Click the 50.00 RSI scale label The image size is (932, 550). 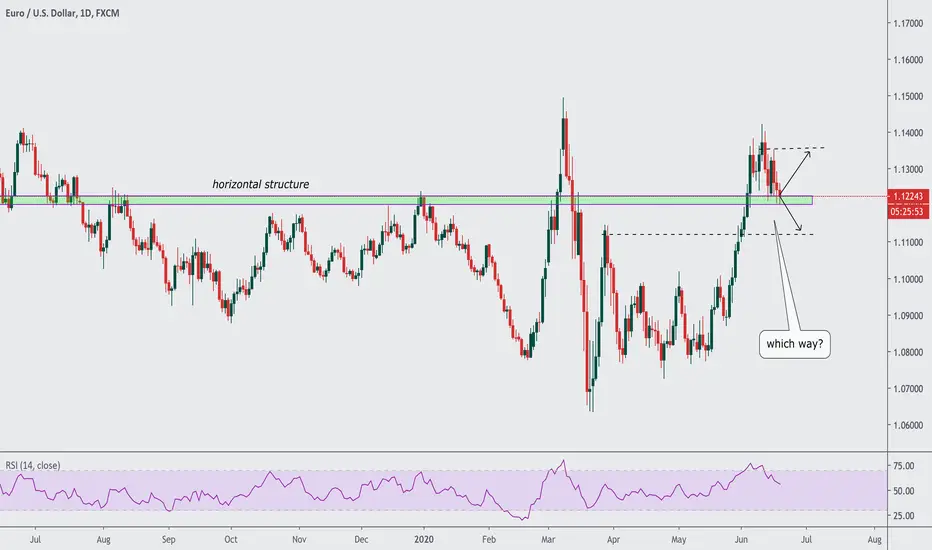pos(903,491)
